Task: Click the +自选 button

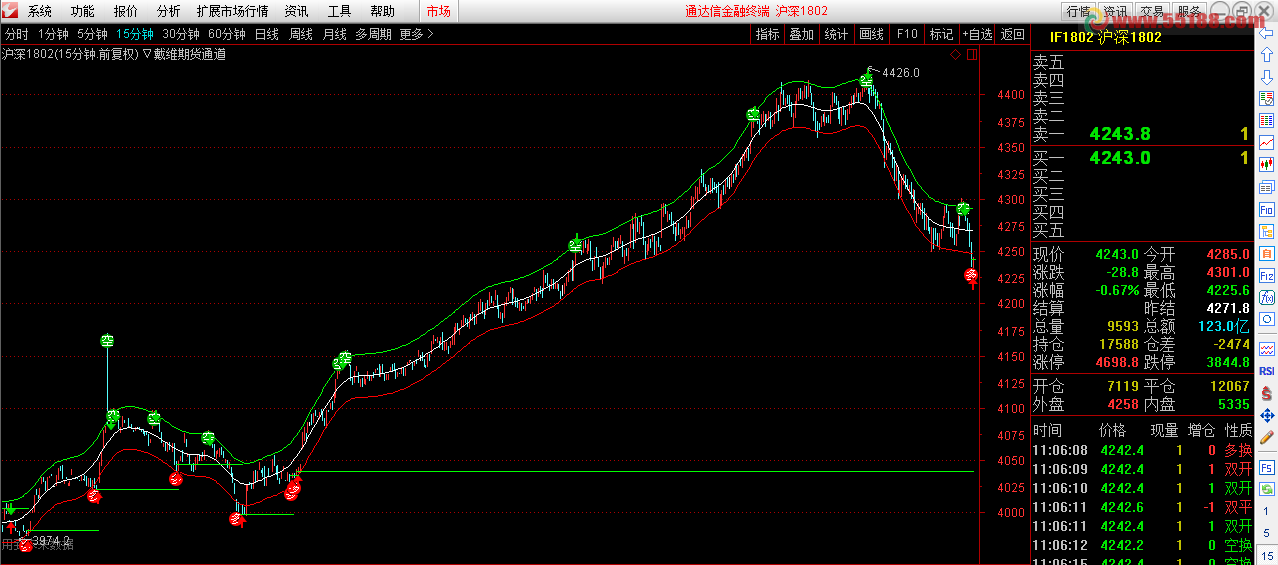Action: pos(977,34)
